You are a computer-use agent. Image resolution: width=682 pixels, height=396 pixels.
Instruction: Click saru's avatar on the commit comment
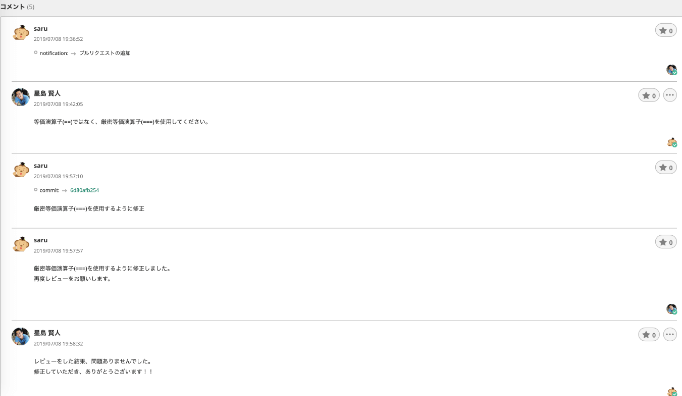click(x=20, y=170)
